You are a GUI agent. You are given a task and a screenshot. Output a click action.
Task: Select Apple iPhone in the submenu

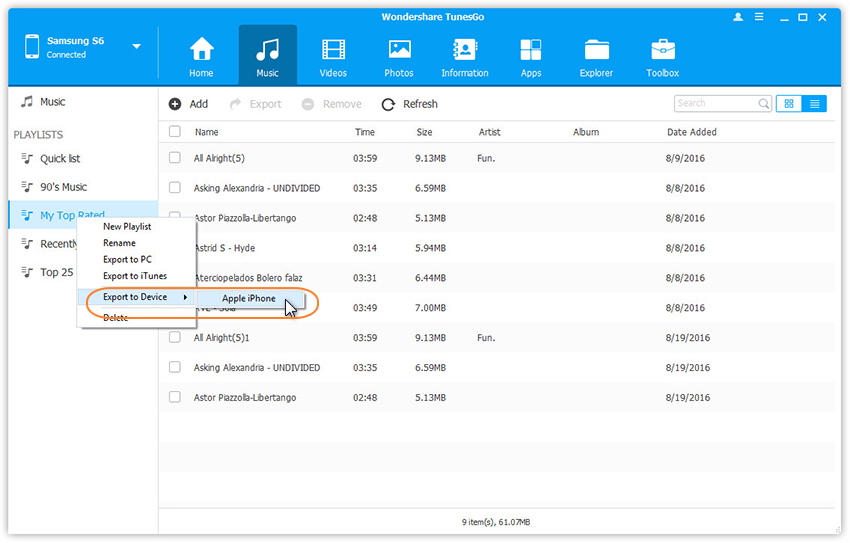point(249,298)
